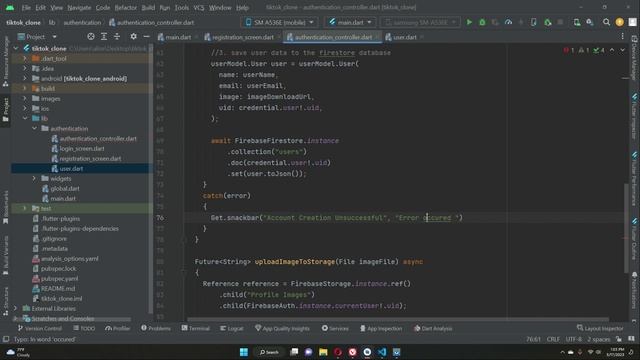The image size is (640, 360).
Task: Collapse all nodes in the Project panel
Action: pos(117,37)
